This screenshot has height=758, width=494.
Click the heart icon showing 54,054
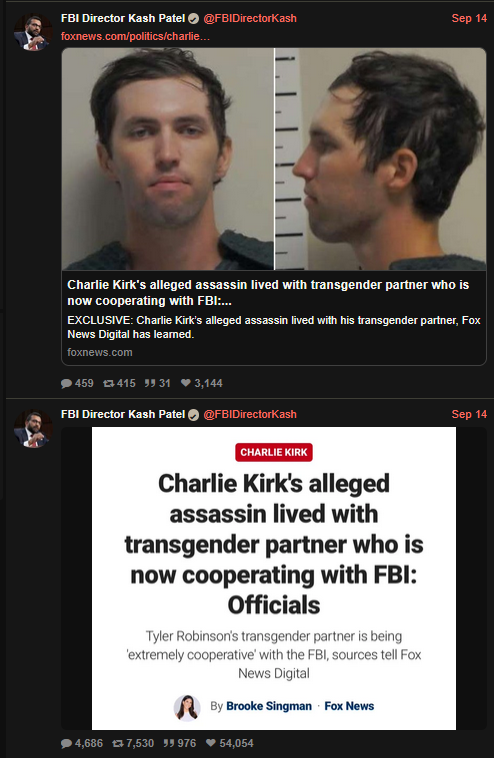tap(211, 743)
